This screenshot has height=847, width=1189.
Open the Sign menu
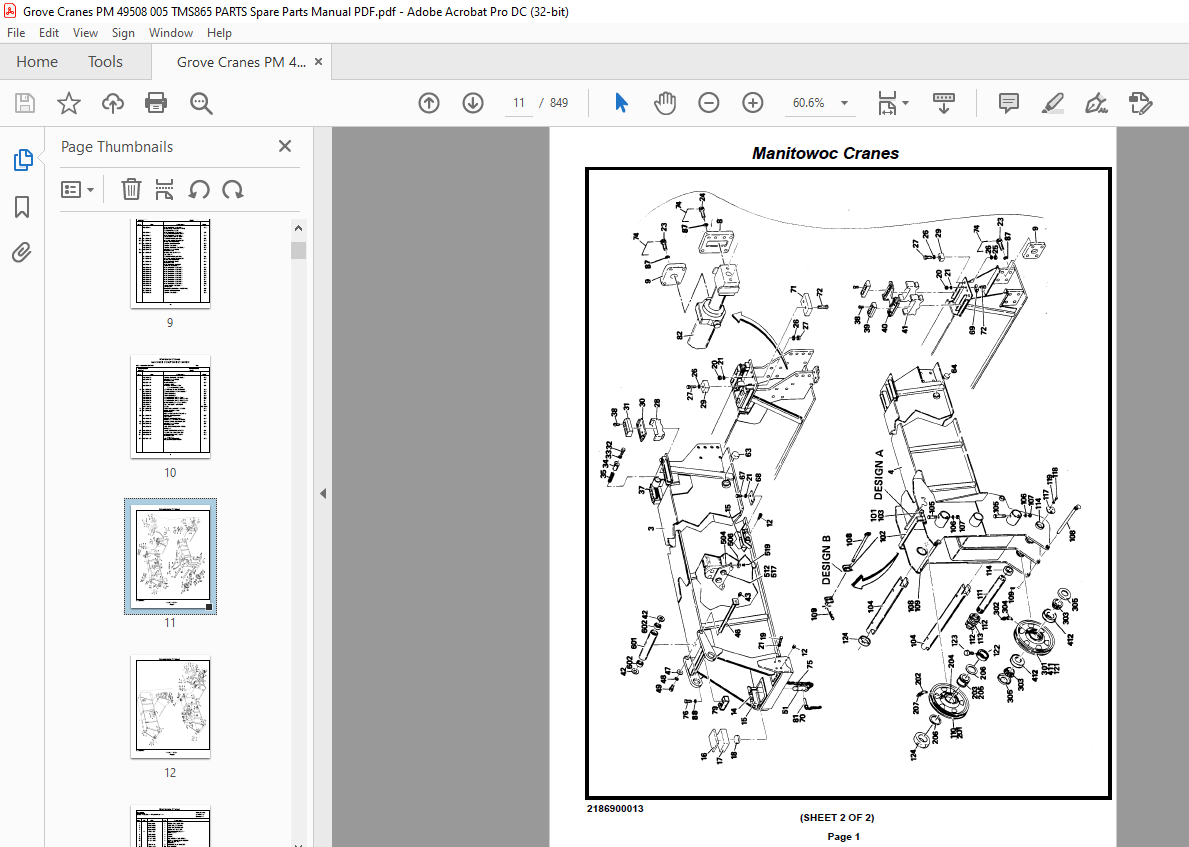pyautogui.click(x=123, y=33)
